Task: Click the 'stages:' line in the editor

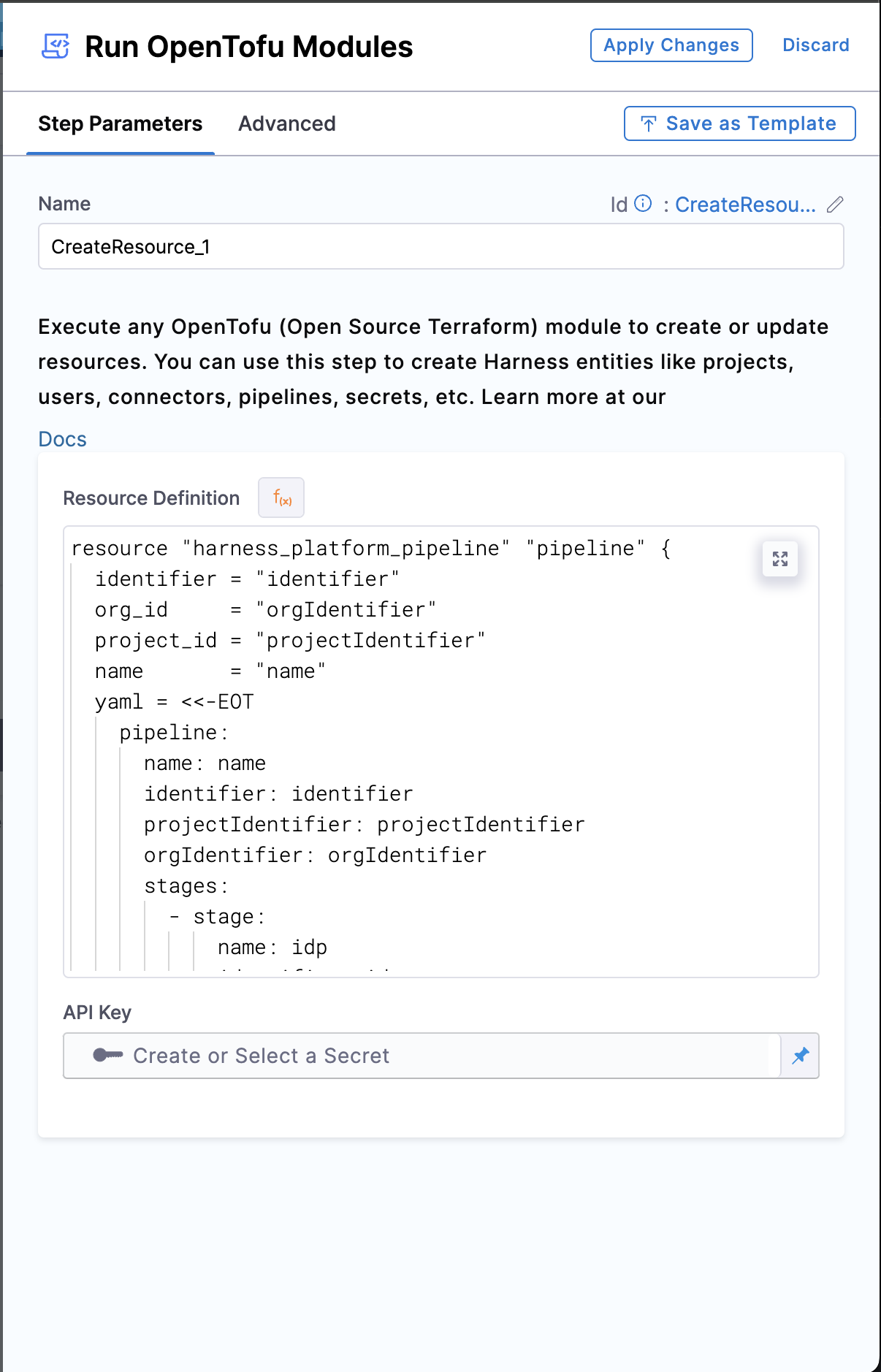Action: [186, 886]
